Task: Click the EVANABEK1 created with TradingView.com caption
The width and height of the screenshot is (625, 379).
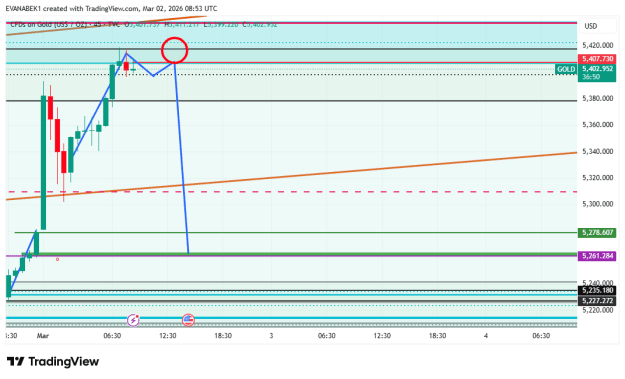Action: [111, 8]
